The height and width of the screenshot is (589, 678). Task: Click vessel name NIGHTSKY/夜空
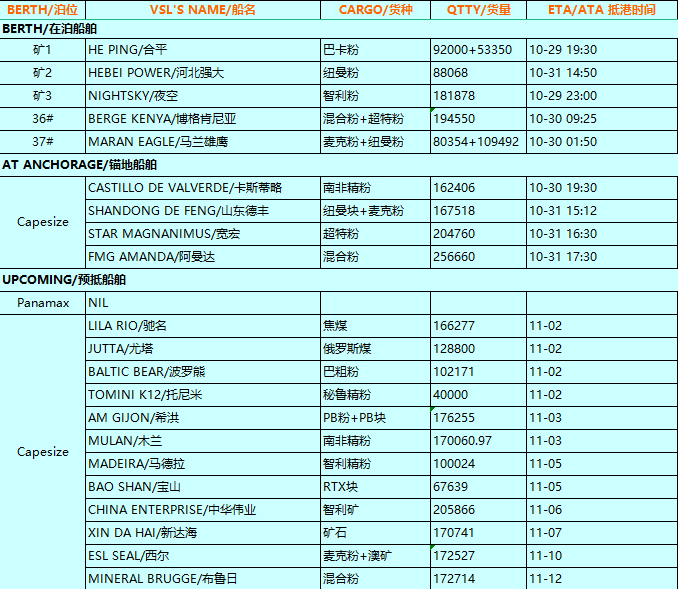pos(133,96)
